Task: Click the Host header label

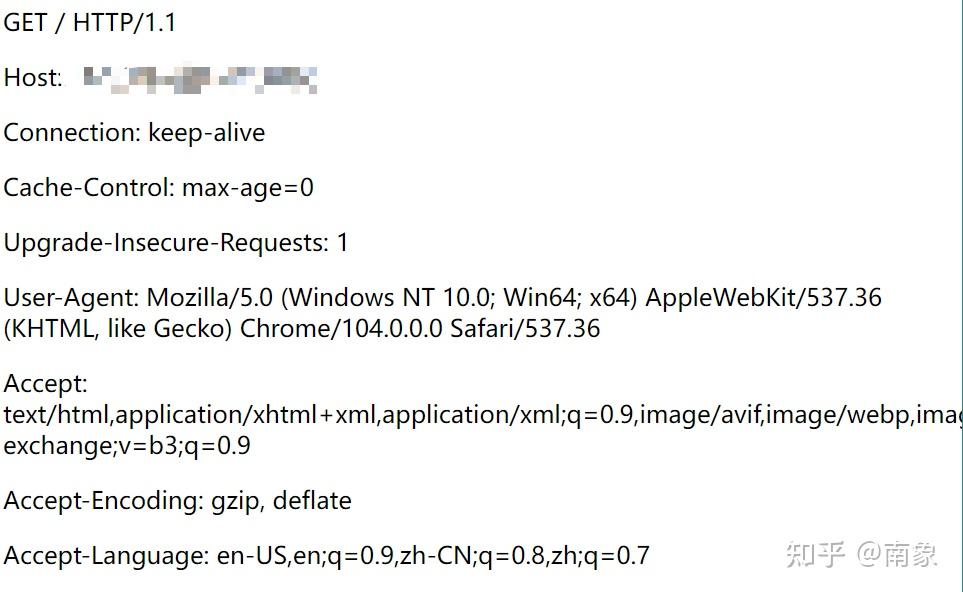Action: (33, 78)
